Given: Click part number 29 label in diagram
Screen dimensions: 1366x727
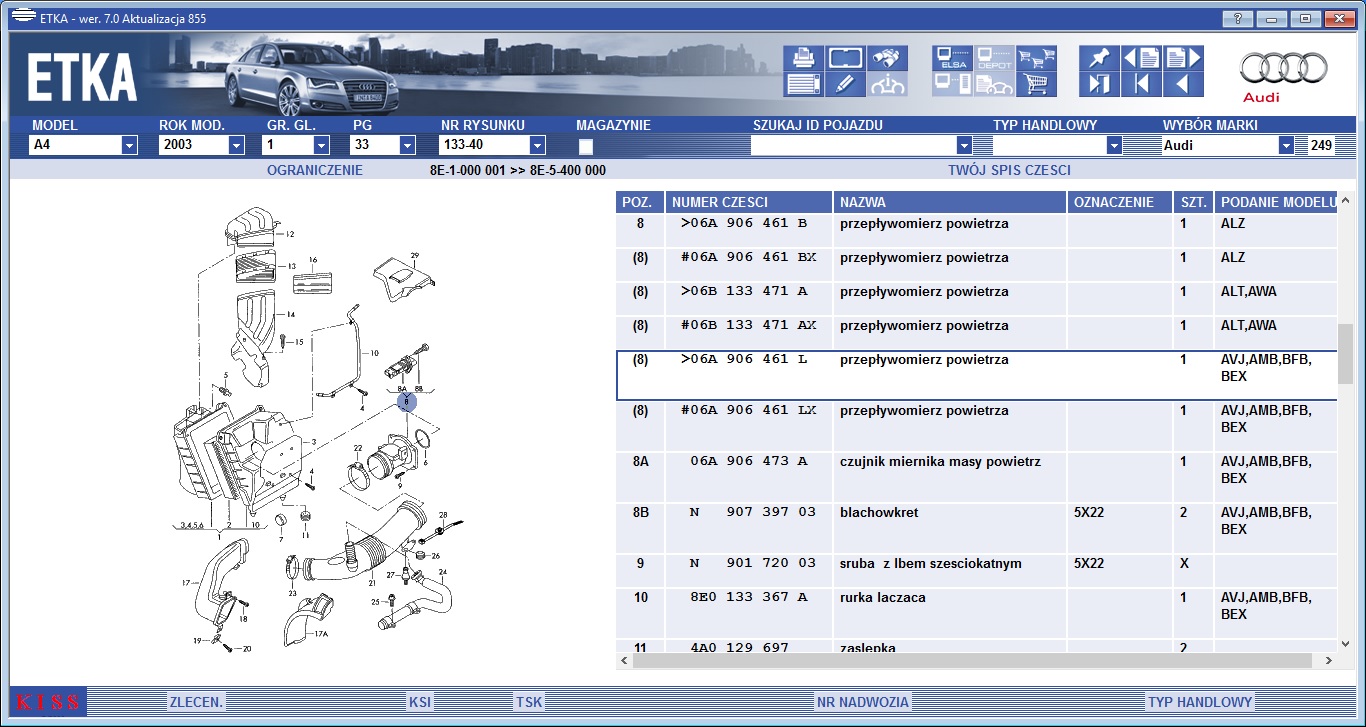Looking at the screenshot, I should tap(414, 255).
